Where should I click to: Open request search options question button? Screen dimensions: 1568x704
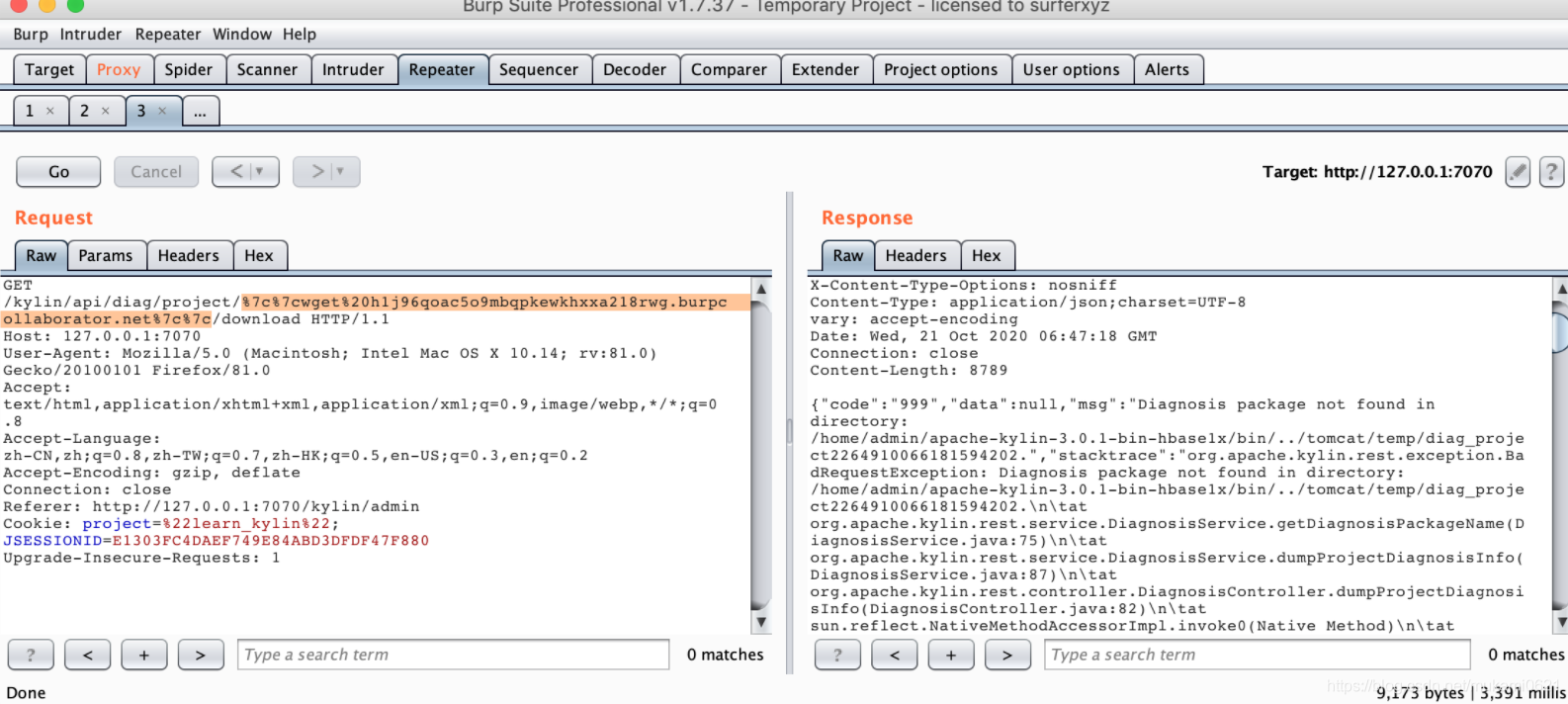tap(31, 655)
